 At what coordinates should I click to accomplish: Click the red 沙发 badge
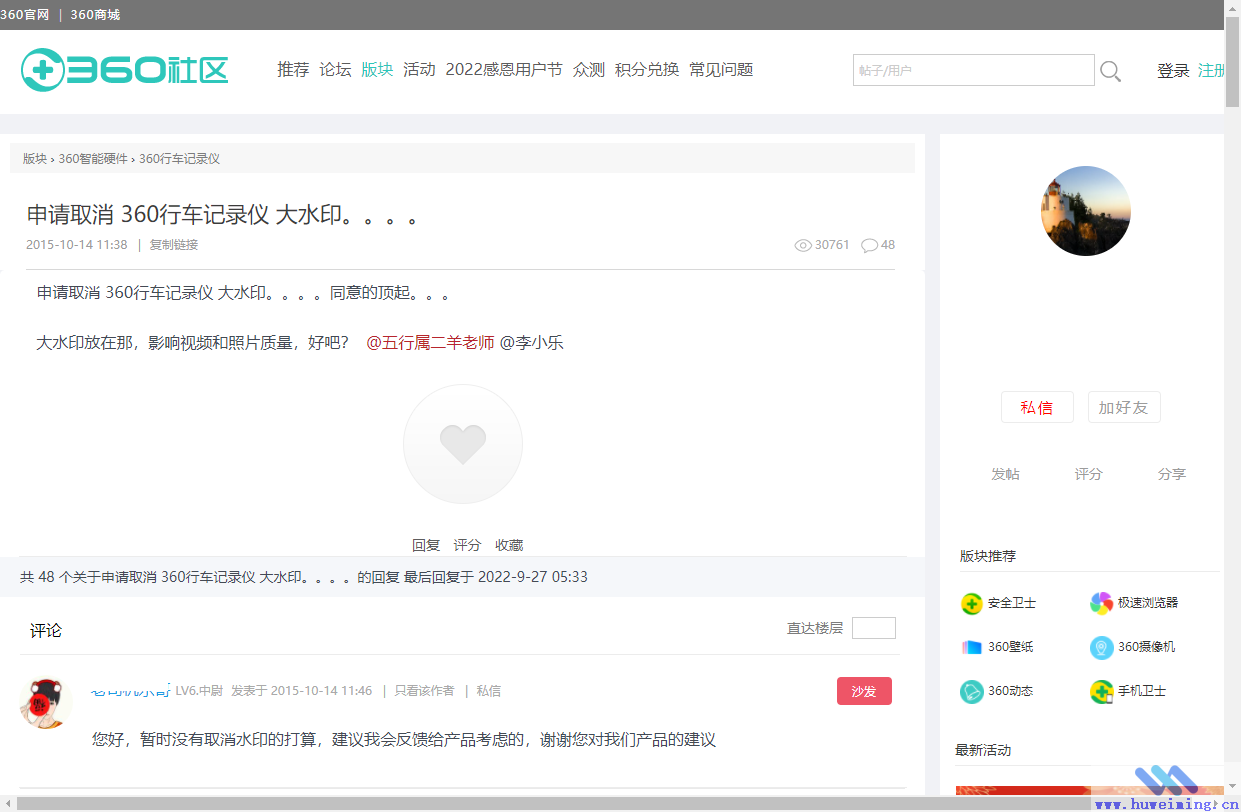click(864, 691)
